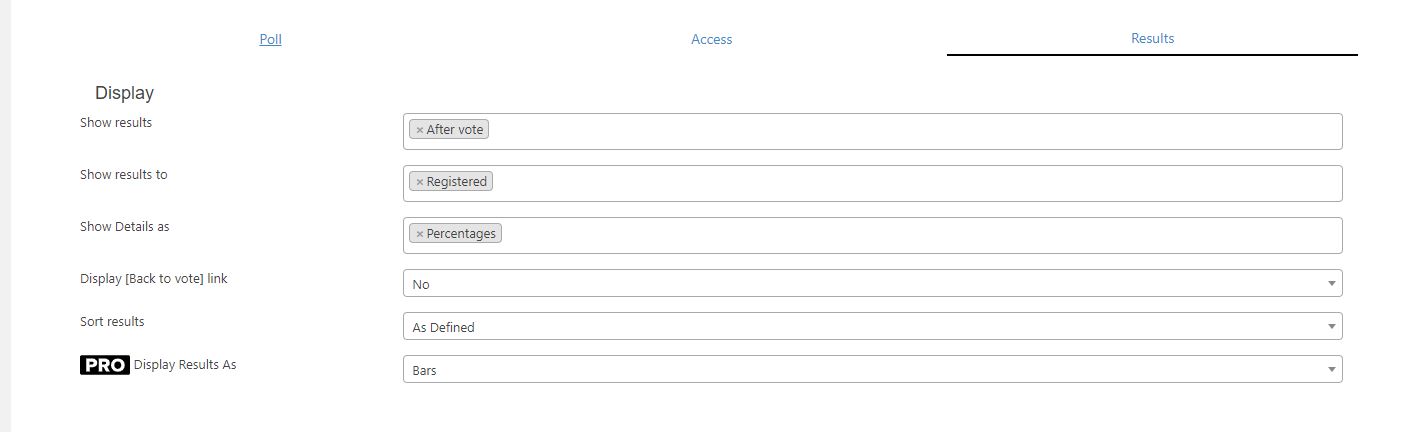
Task: Click the 'Display Results As' label
Action: point(185,365)
